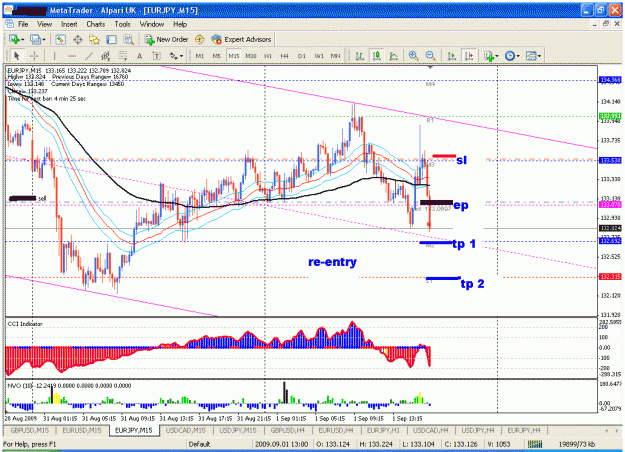Screen dimensions: 625x452
Task: Switch to Candlesticks display icon
Action: tap(377, 56)
